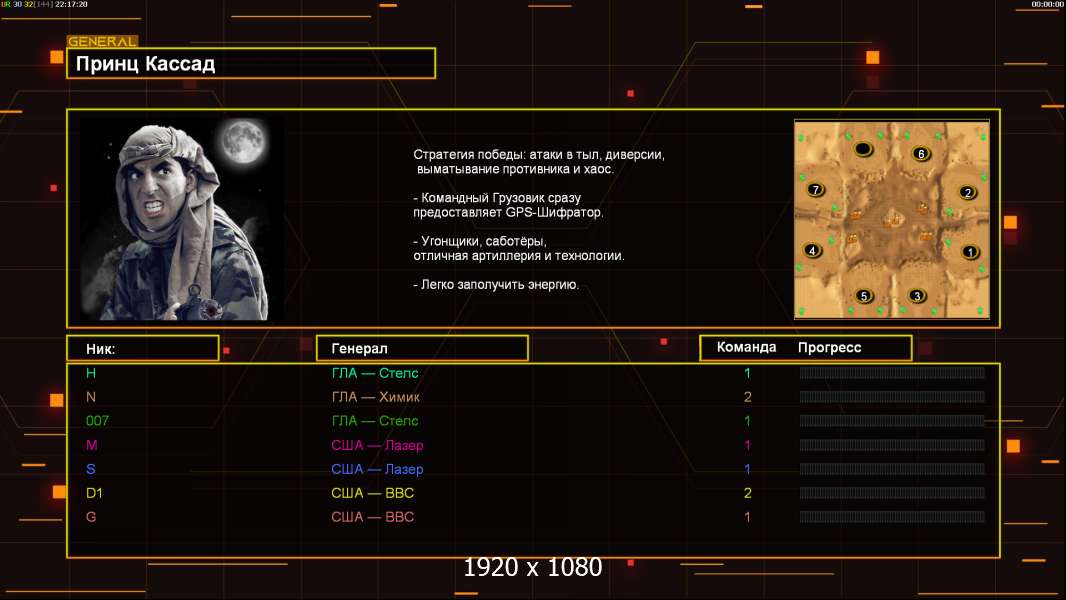Click 'США — ВВС' in player G's row
This screenshot has height=600, width=1066.
(373, 516)
